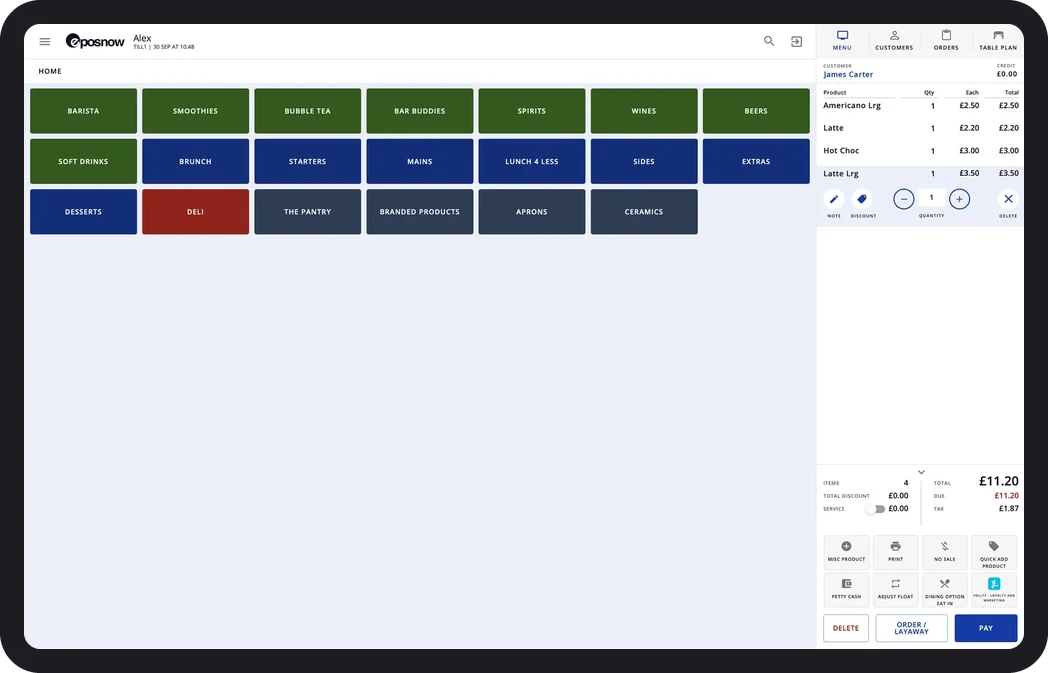Click the search magnifier icon
The width and height of the screenshot is (1048, 673).
[769, 41]
